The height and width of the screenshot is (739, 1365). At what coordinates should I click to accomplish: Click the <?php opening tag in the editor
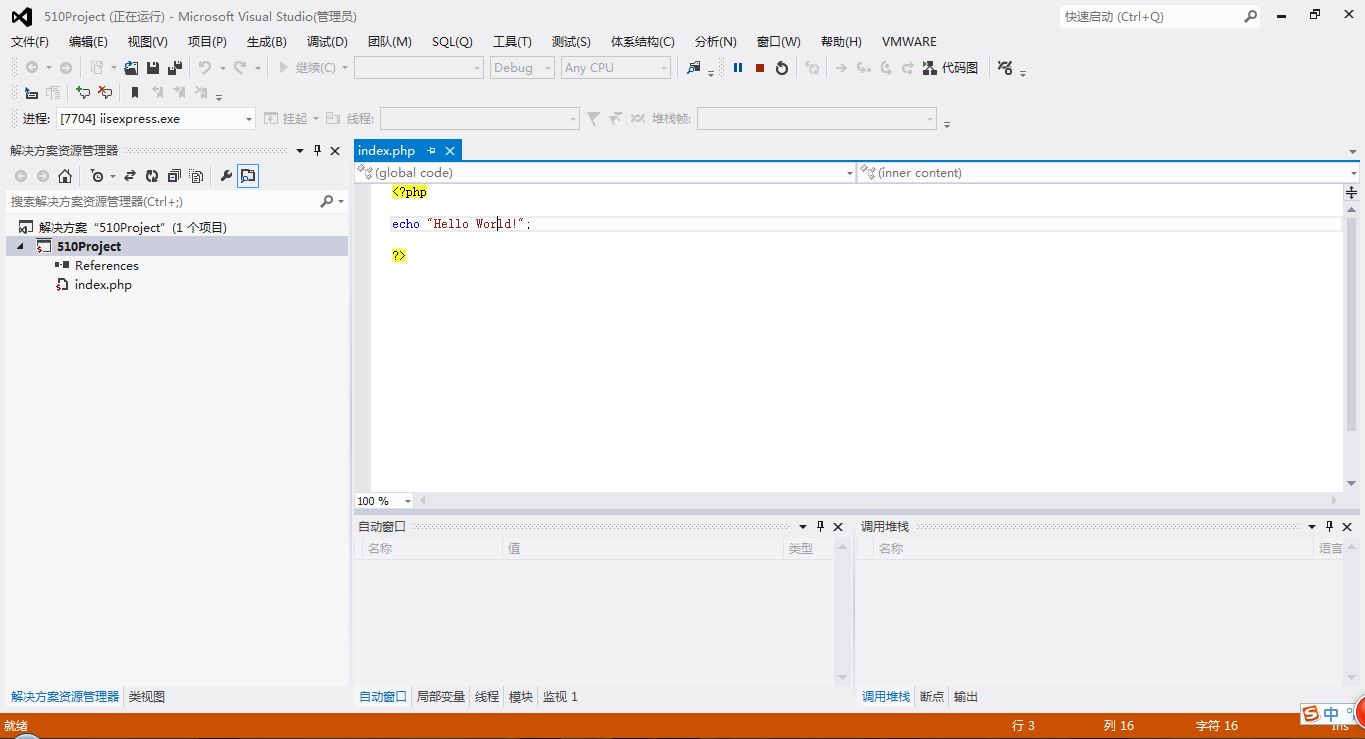(x=409, y=192)
